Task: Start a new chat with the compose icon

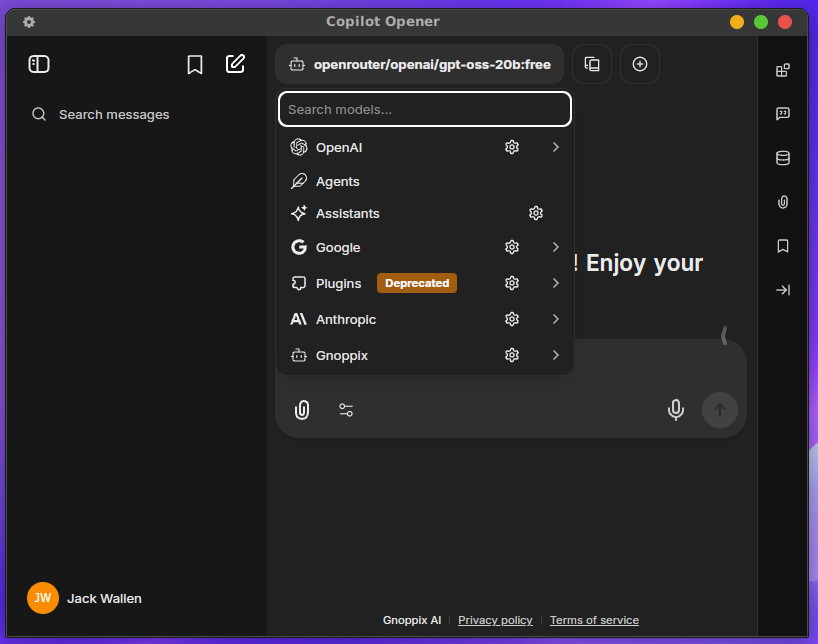Action: click(235, 64)
